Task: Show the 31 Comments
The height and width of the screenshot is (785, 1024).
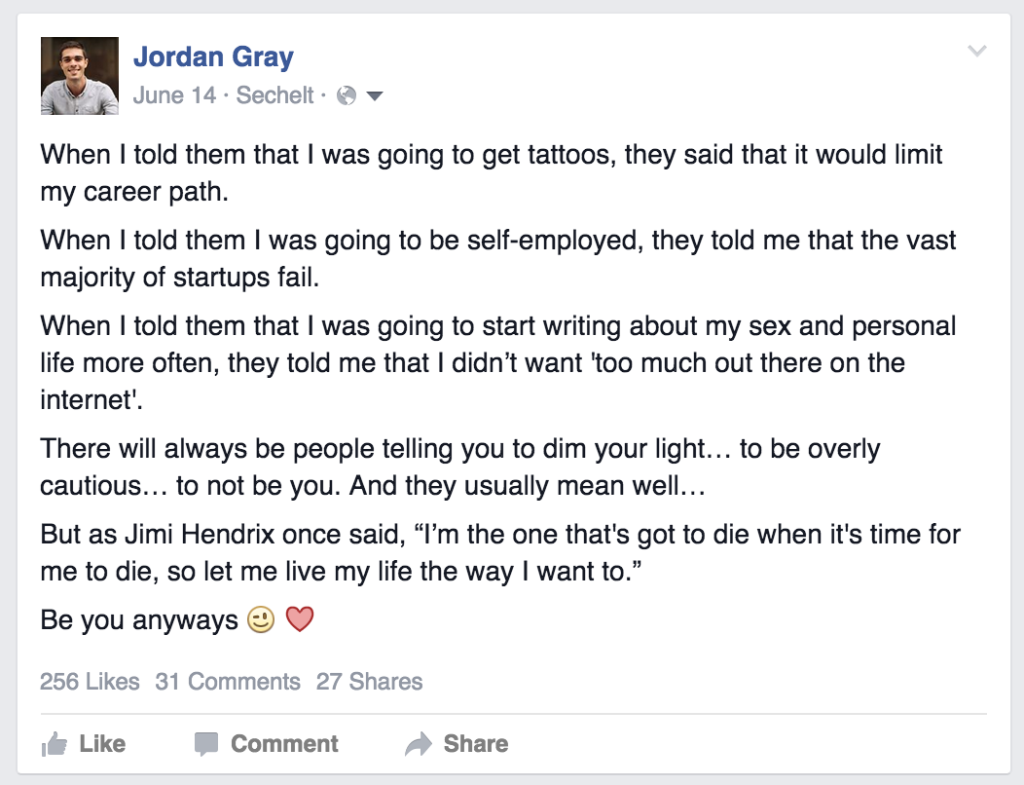Action: [228, 682]
